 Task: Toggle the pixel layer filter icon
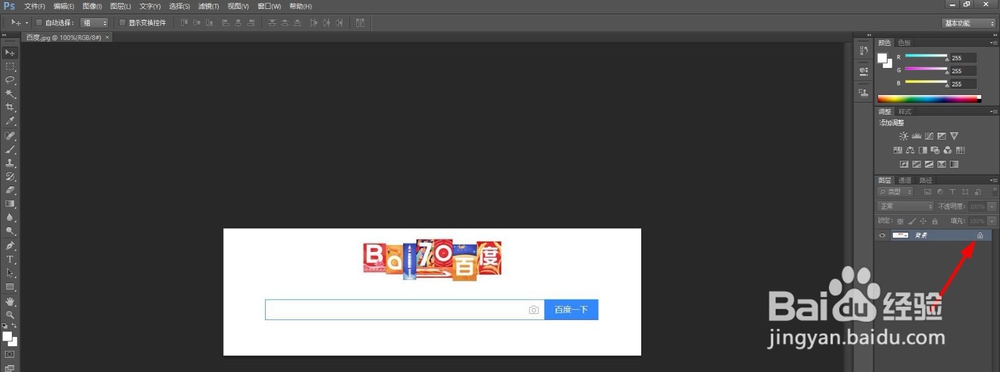coord(928,192)
